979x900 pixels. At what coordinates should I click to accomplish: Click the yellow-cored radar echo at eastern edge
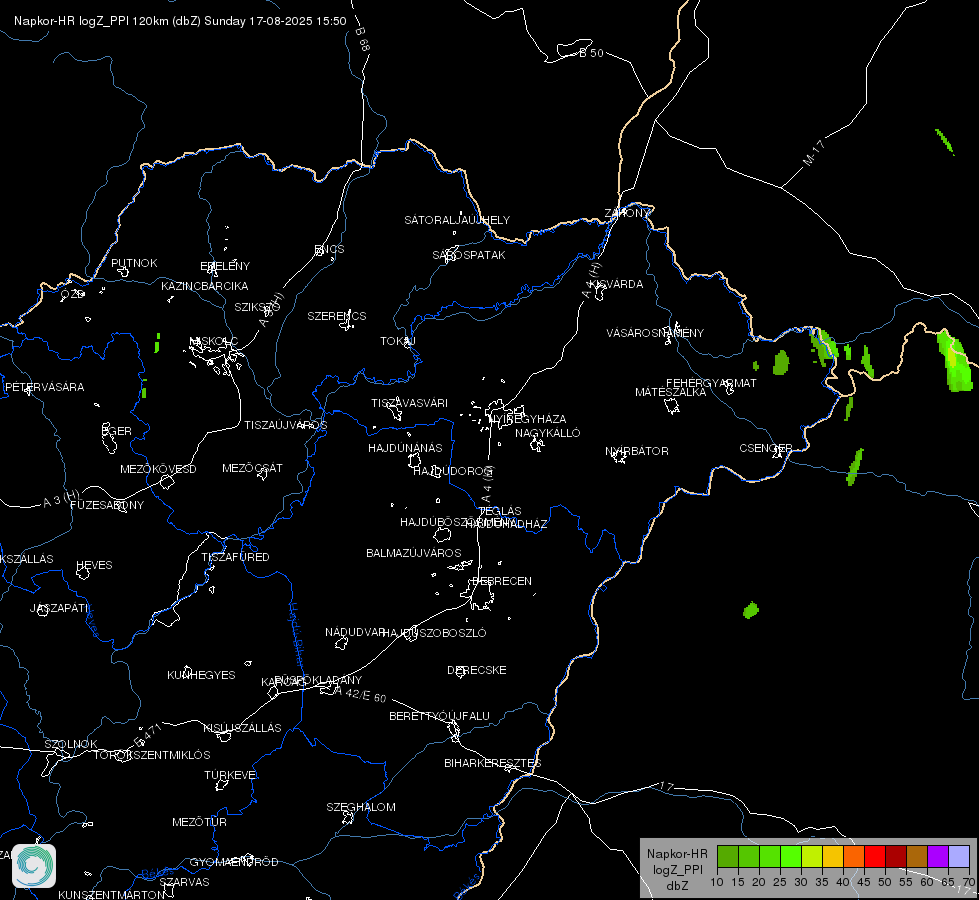coord(955,362)
